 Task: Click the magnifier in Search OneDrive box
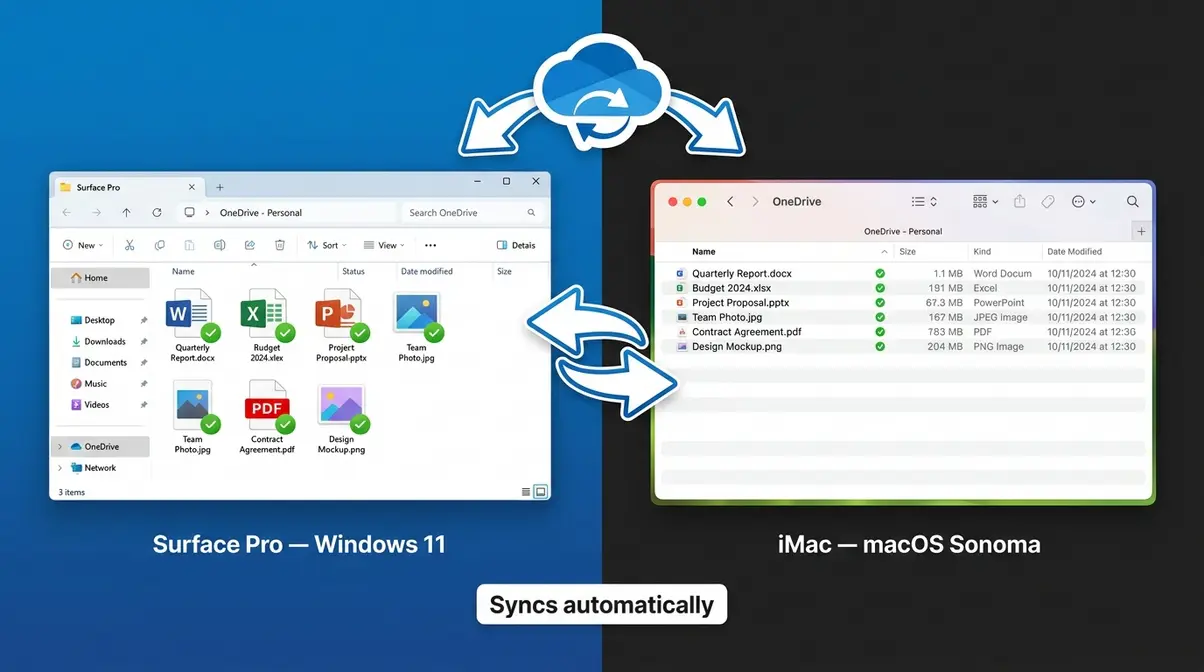[531, 213]
